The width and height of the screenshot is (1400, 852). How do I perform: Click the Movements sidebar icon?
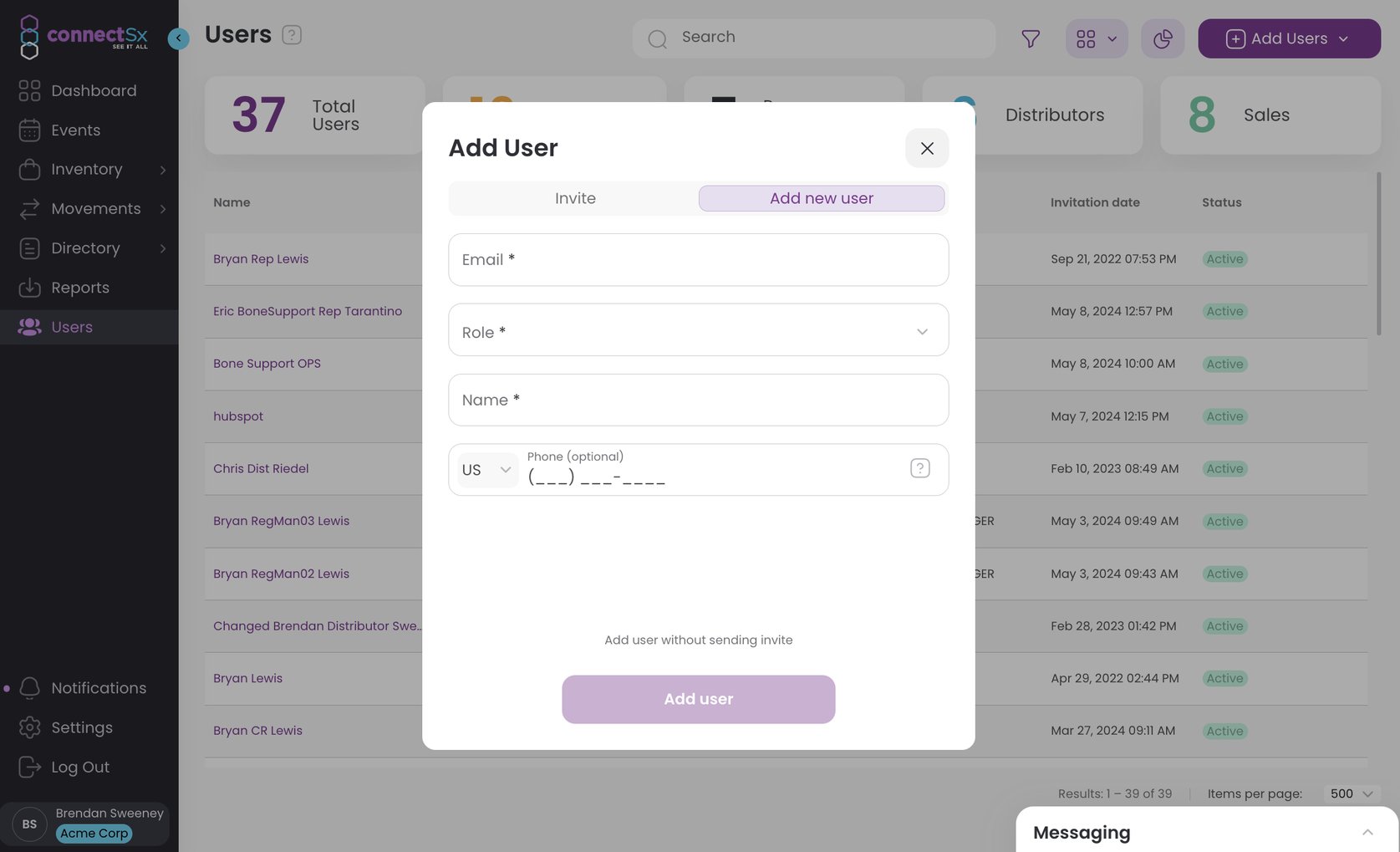coord(29,207)
